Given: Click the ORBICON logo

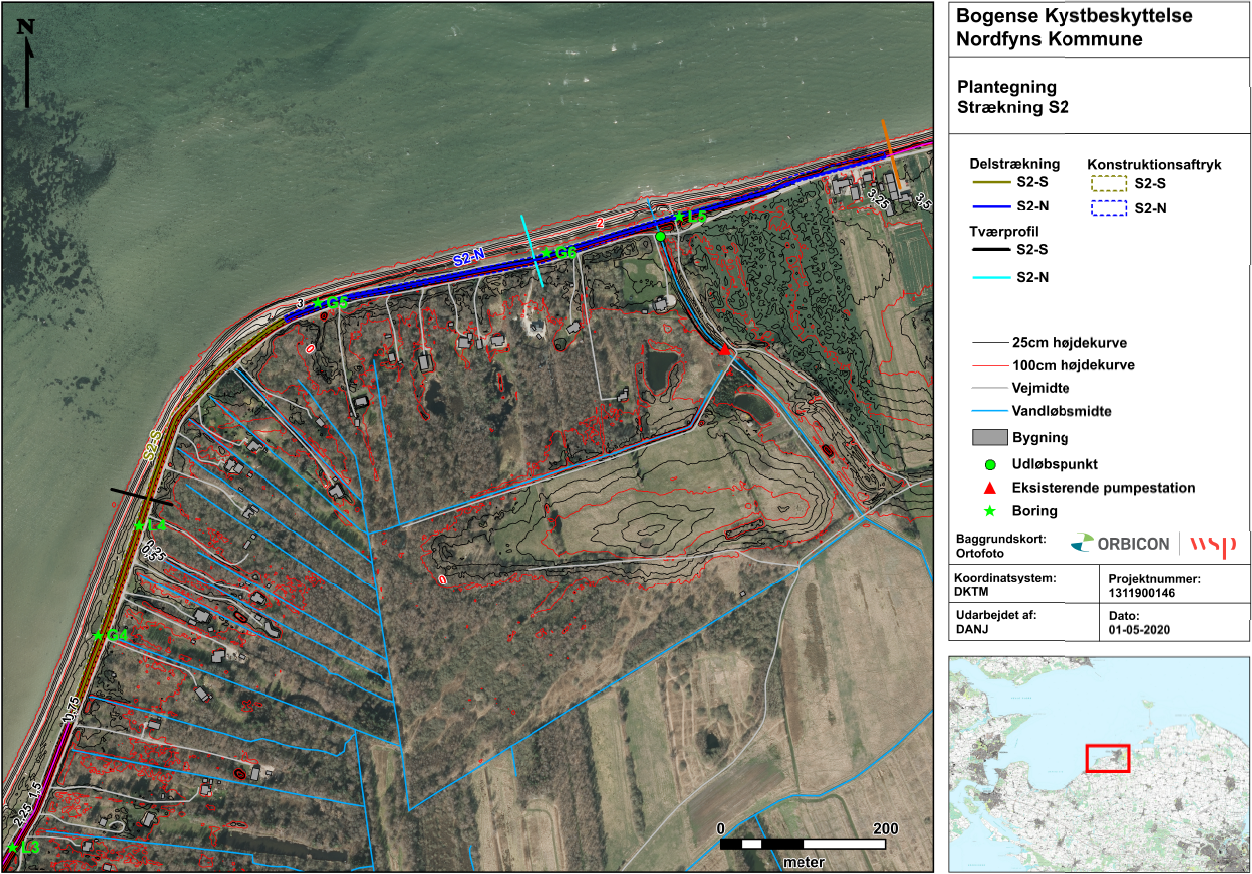Looking at the screenshot, I should (x=1119, y=544).
